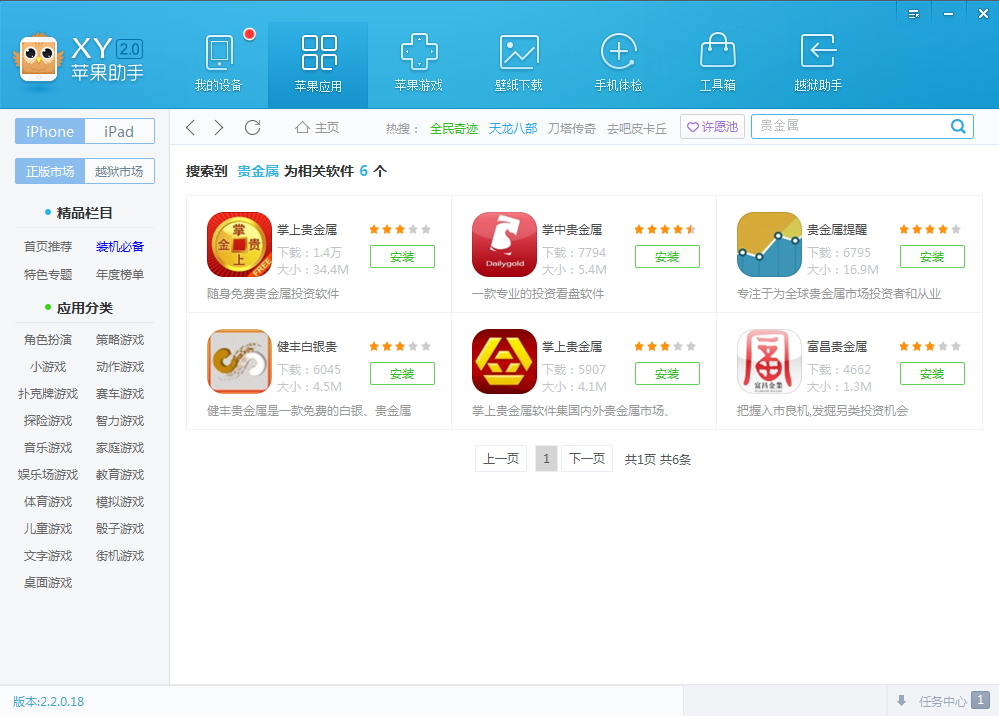Open 许愿池 wishing pool
Viewport: 999px width, 716px height.
(x=712, y=127)
